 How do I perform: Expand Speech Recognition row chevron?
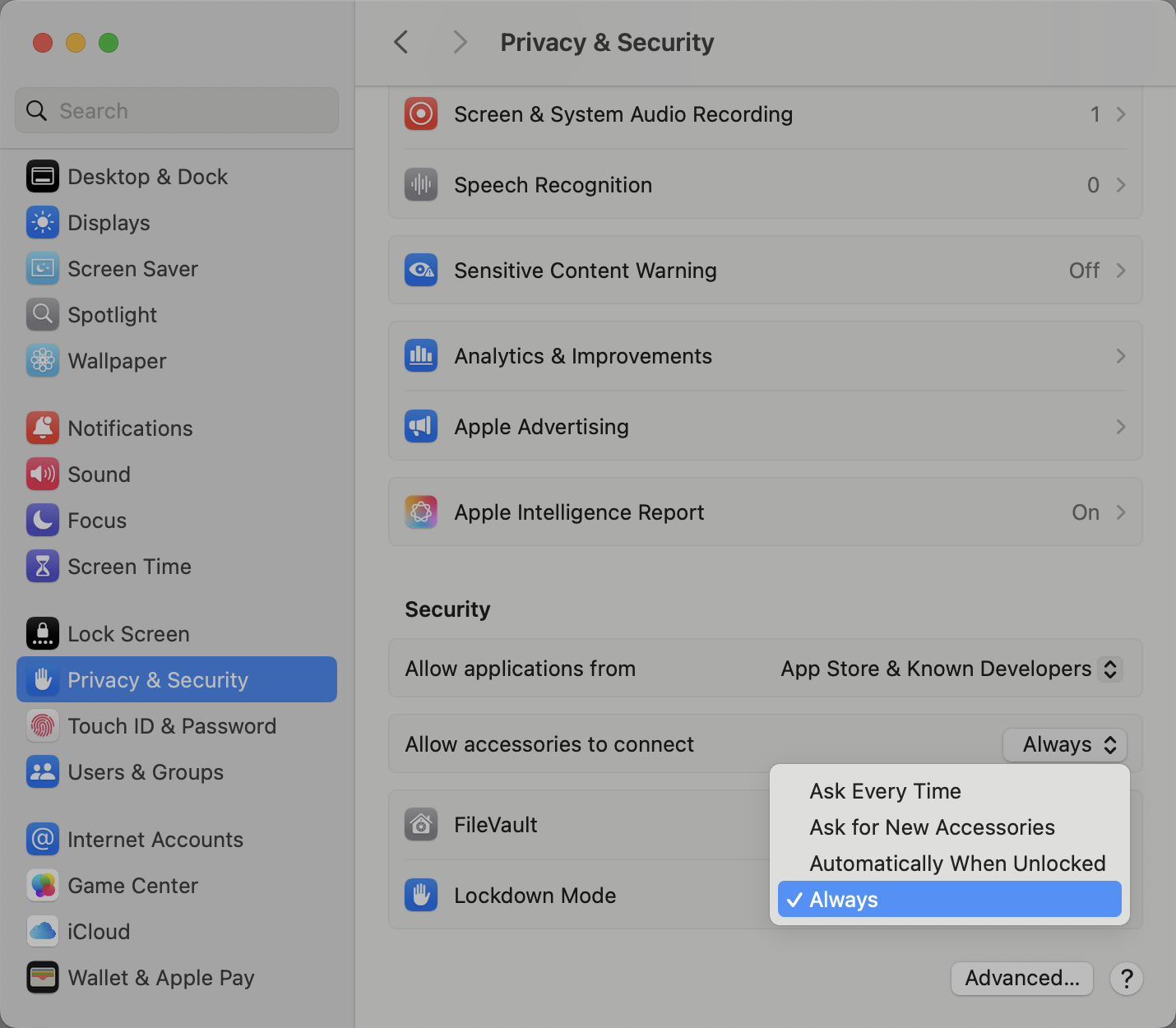1121,185
